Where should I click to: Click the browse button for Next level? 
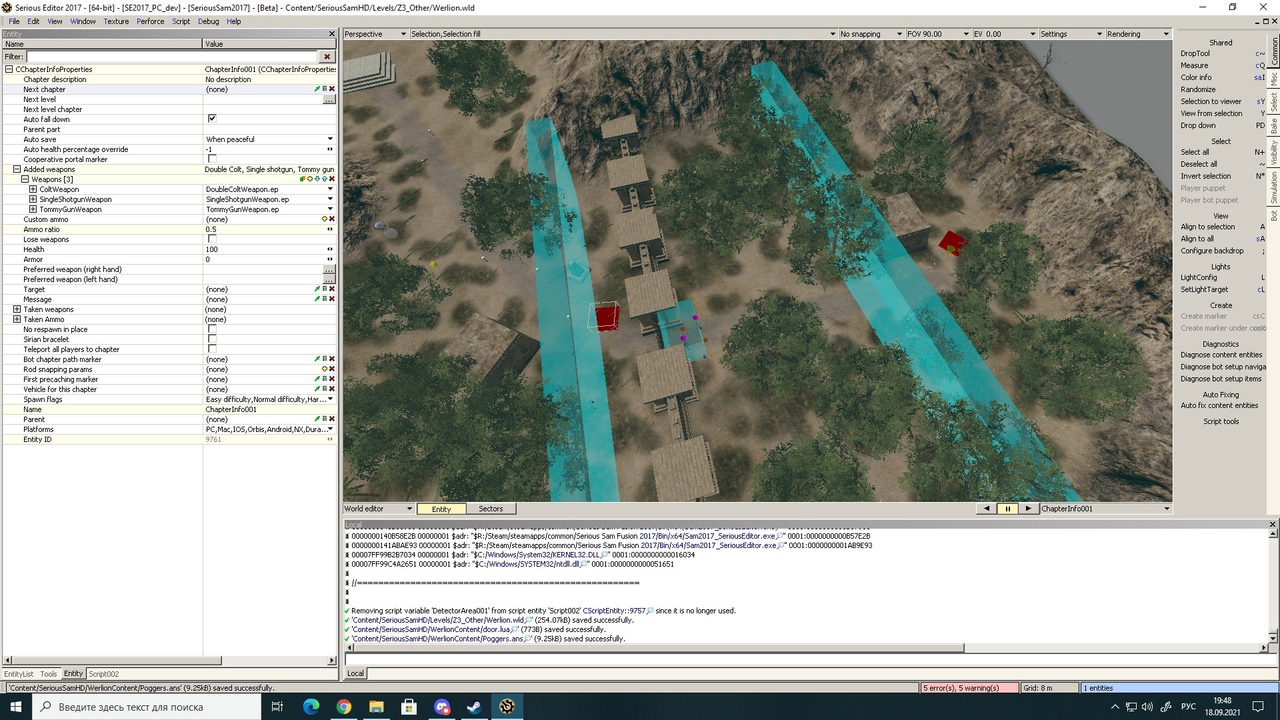pos(329,99)
